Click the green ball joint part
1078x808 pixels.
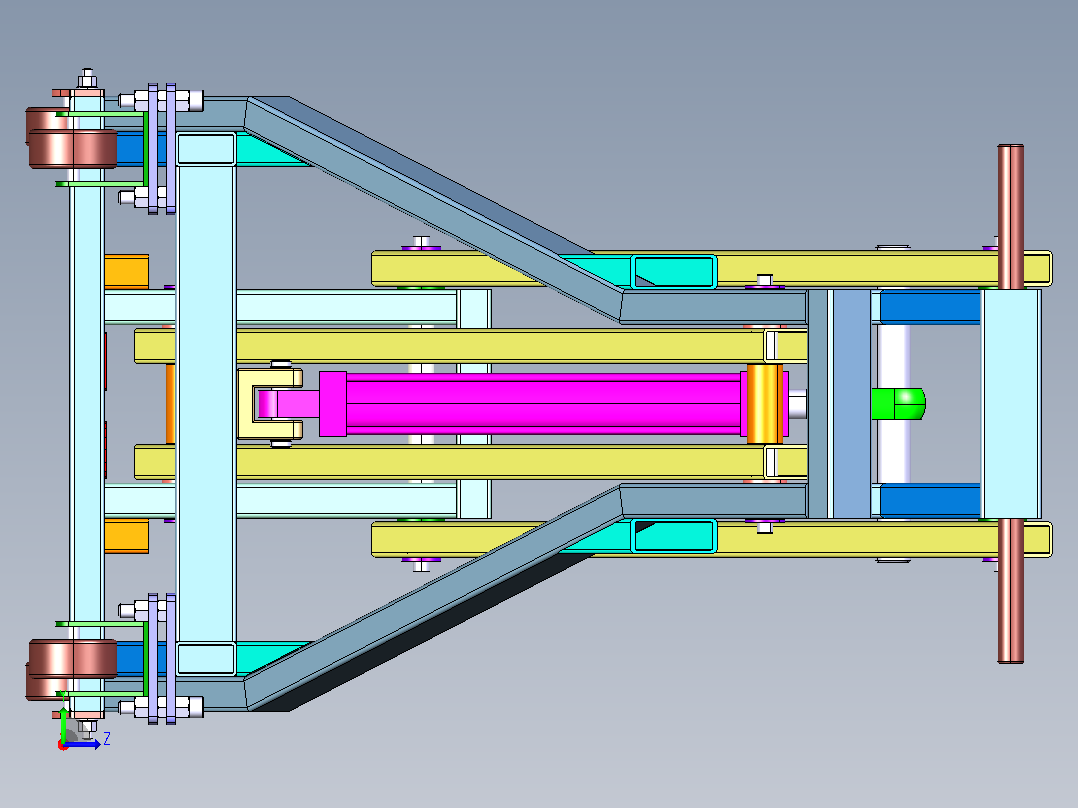(898, 404)
